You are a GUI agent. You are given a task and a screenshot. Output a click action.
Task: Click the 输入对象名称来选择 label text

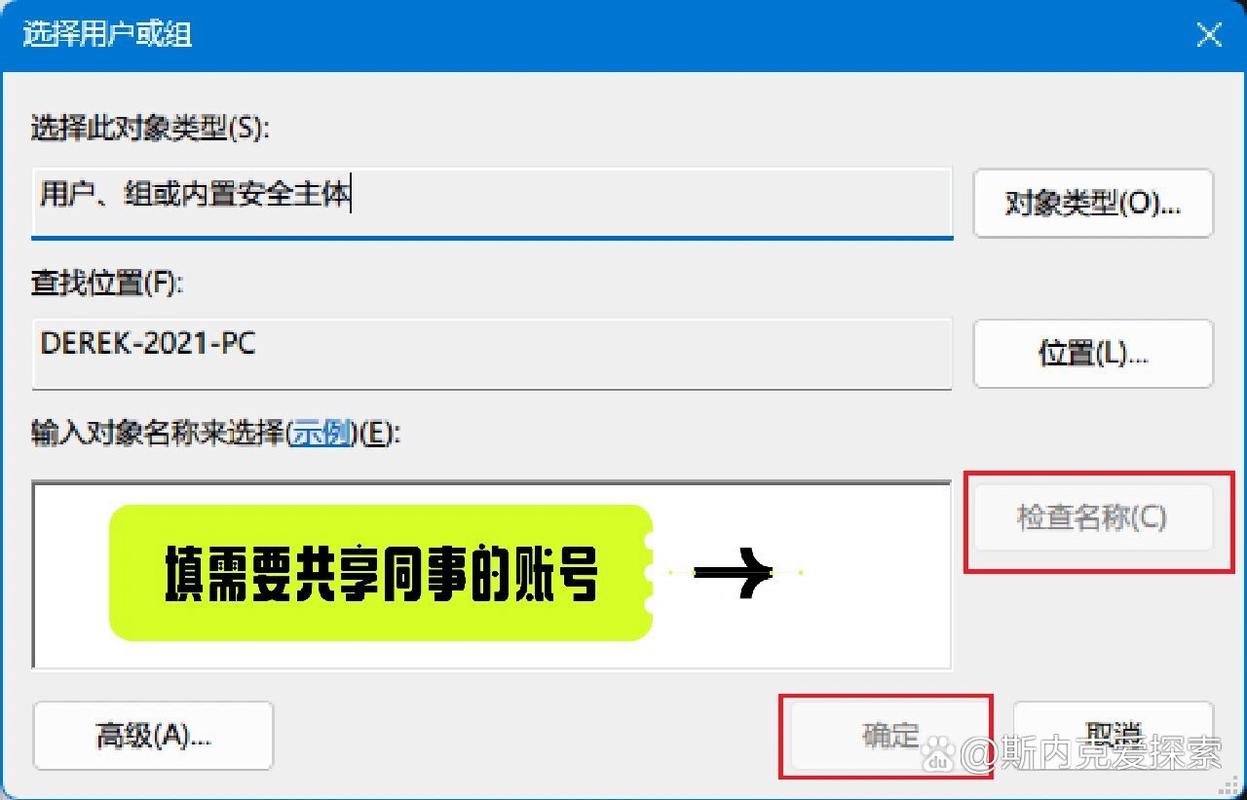[x=157, y=434]
